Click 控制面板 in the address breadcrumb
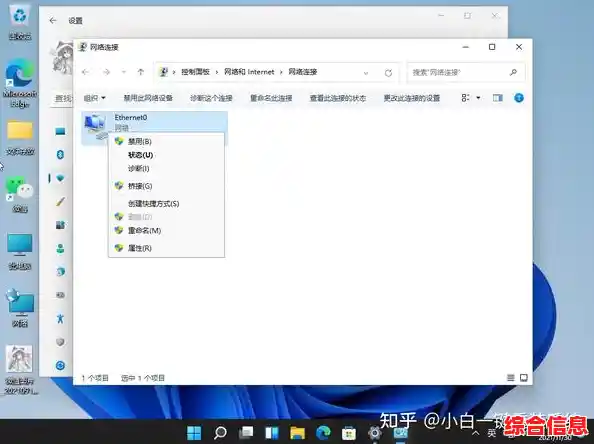The width and height of the screenshot is (594, 444). [195, 72]
